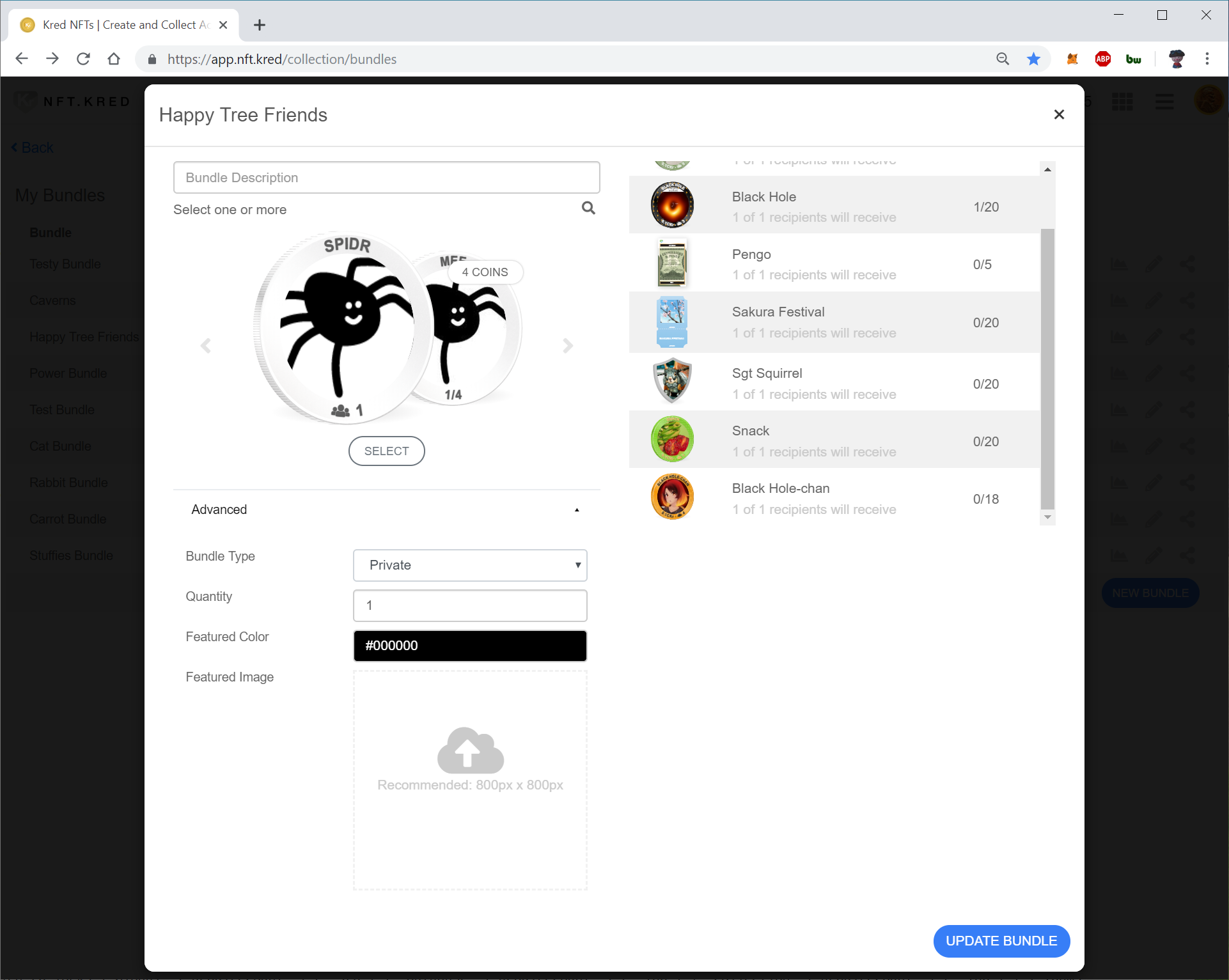Reload the current page
The image size is (1229, 980).
tap(83, 59)
